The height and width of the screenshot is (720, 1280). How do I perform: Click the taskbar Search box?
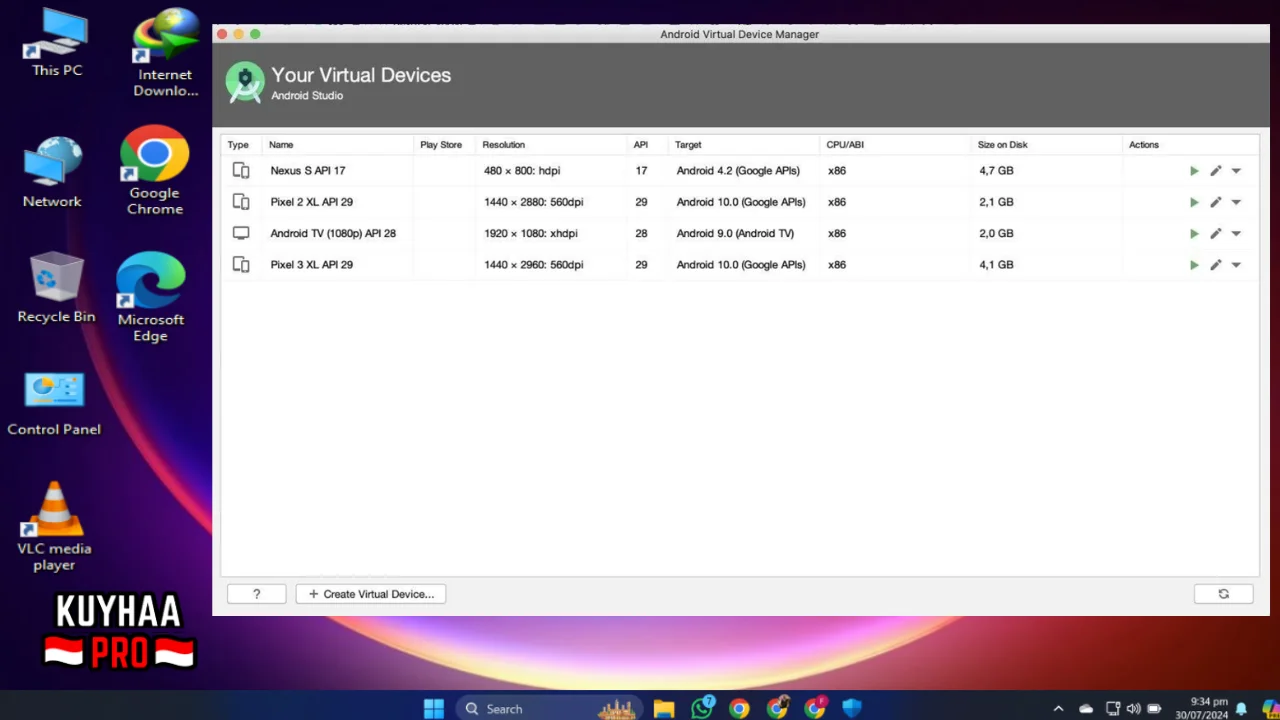548,708
